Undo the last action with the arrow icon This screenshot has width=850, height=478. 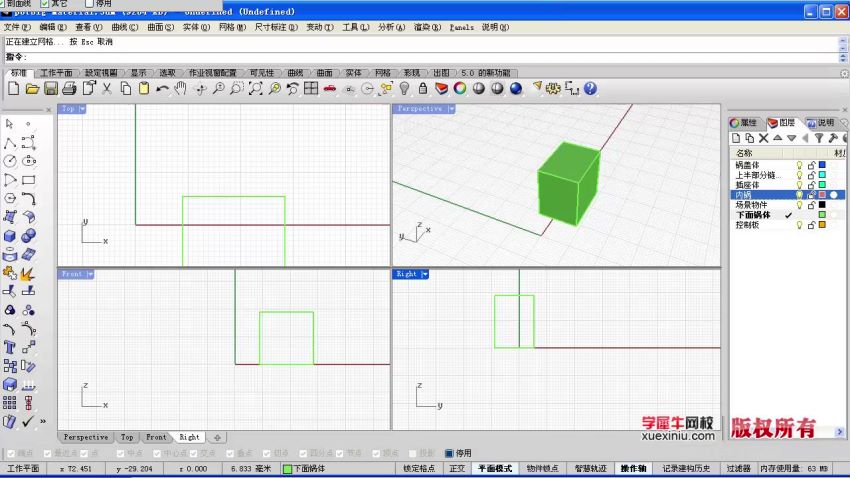[x=162, y=88]
